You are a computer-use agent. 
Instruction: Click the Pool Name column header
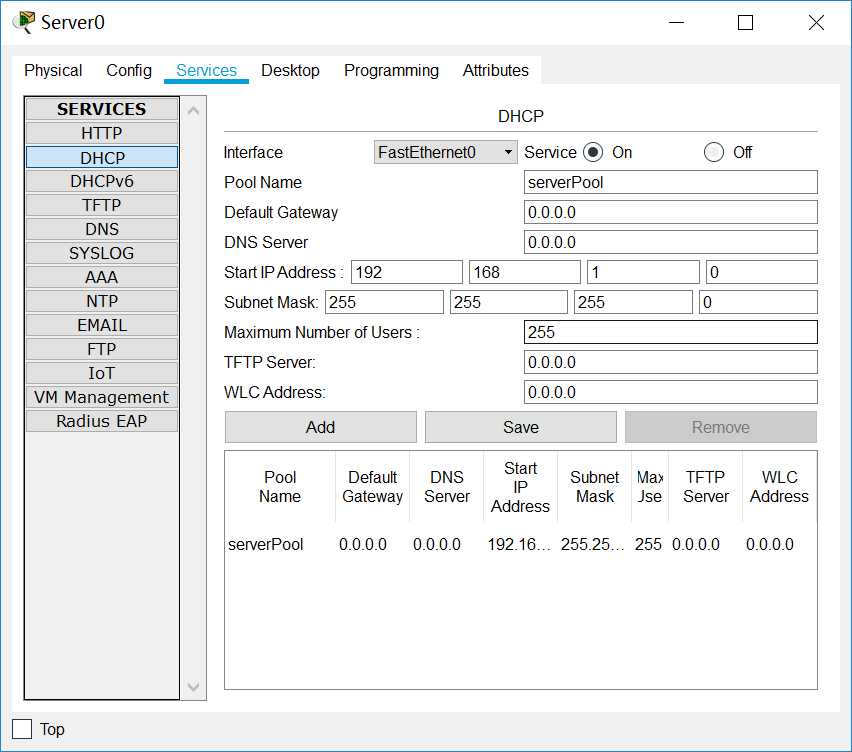(280, 487)
